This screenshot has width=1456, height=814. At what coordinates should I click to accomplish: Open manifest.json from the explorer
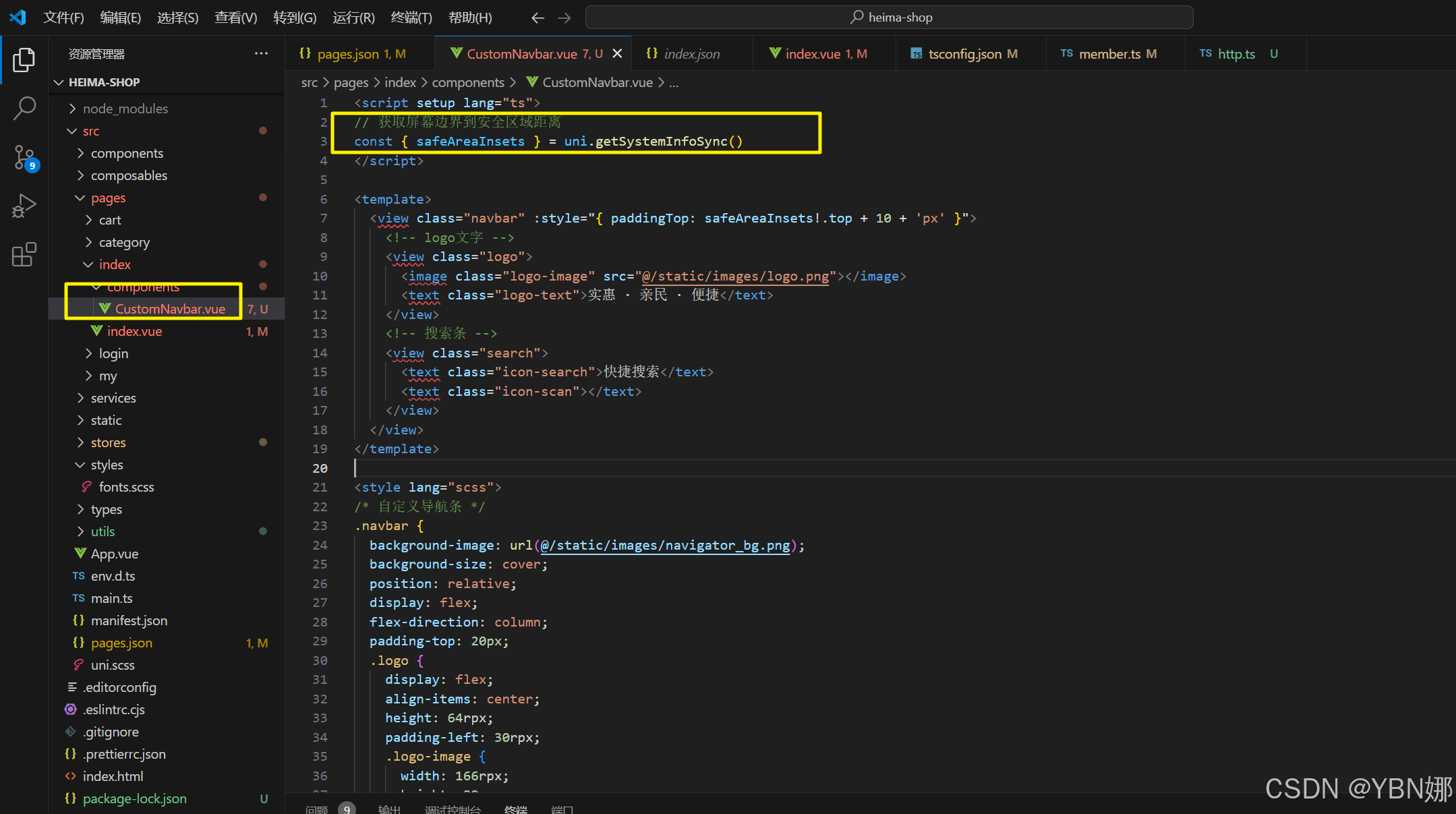(x=129, y=620)
